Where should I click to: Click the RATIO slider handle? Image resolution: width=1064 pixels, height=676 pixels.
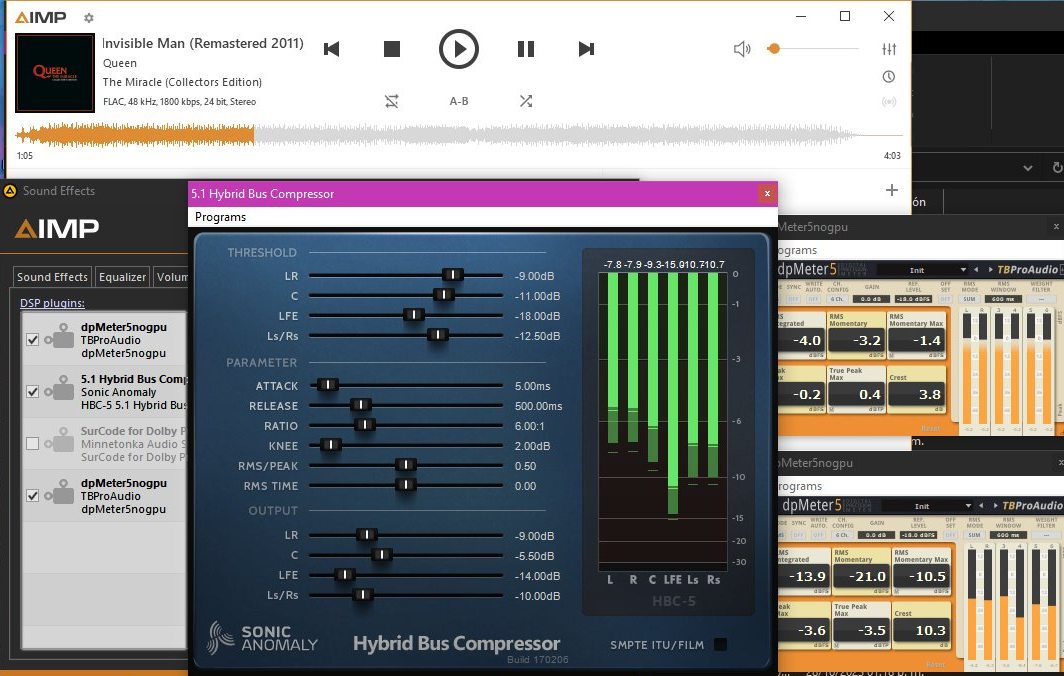364,425
